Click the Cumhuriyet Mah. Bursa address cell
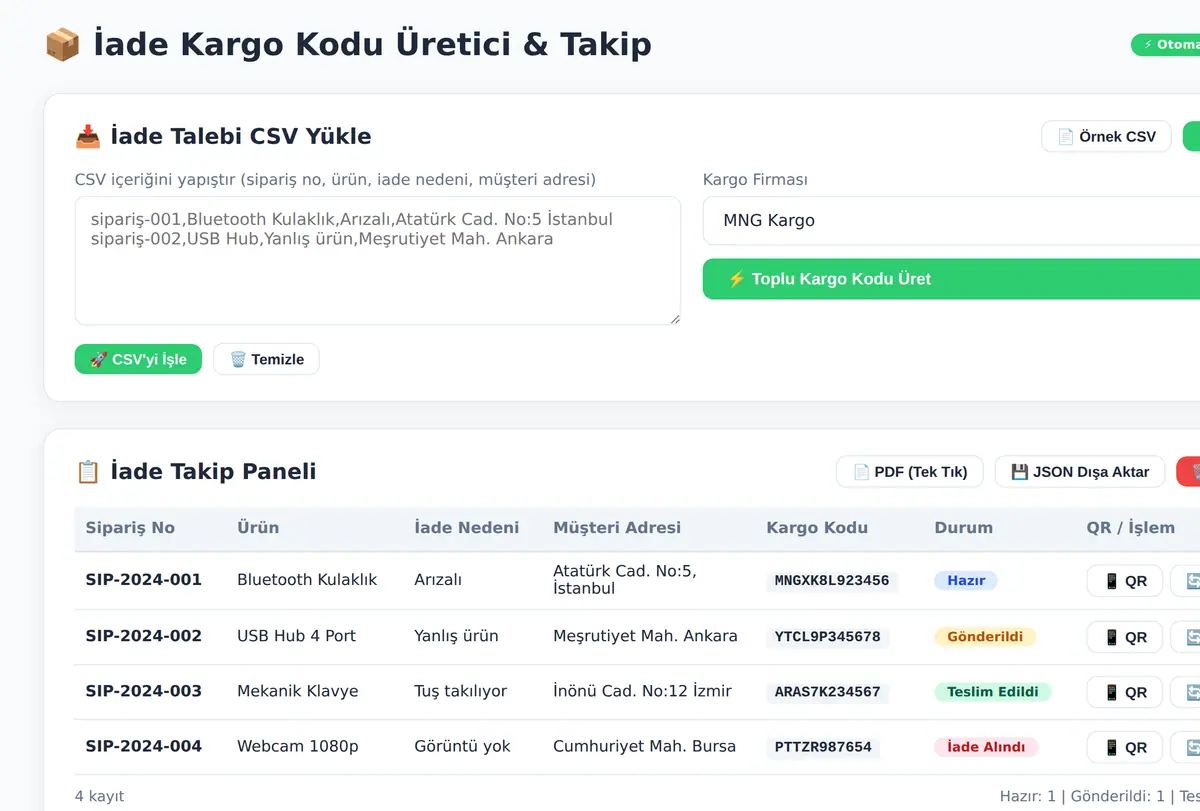The image size is (1200, 811). [644, 746]
